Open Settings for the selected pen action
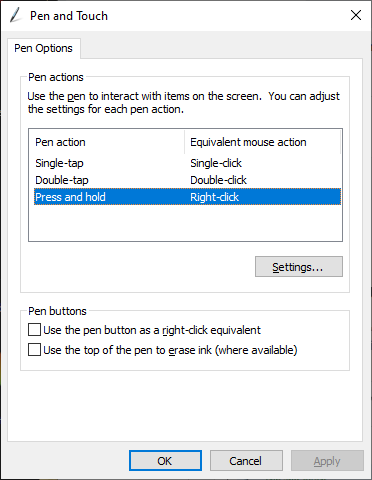 click(299, 267)
